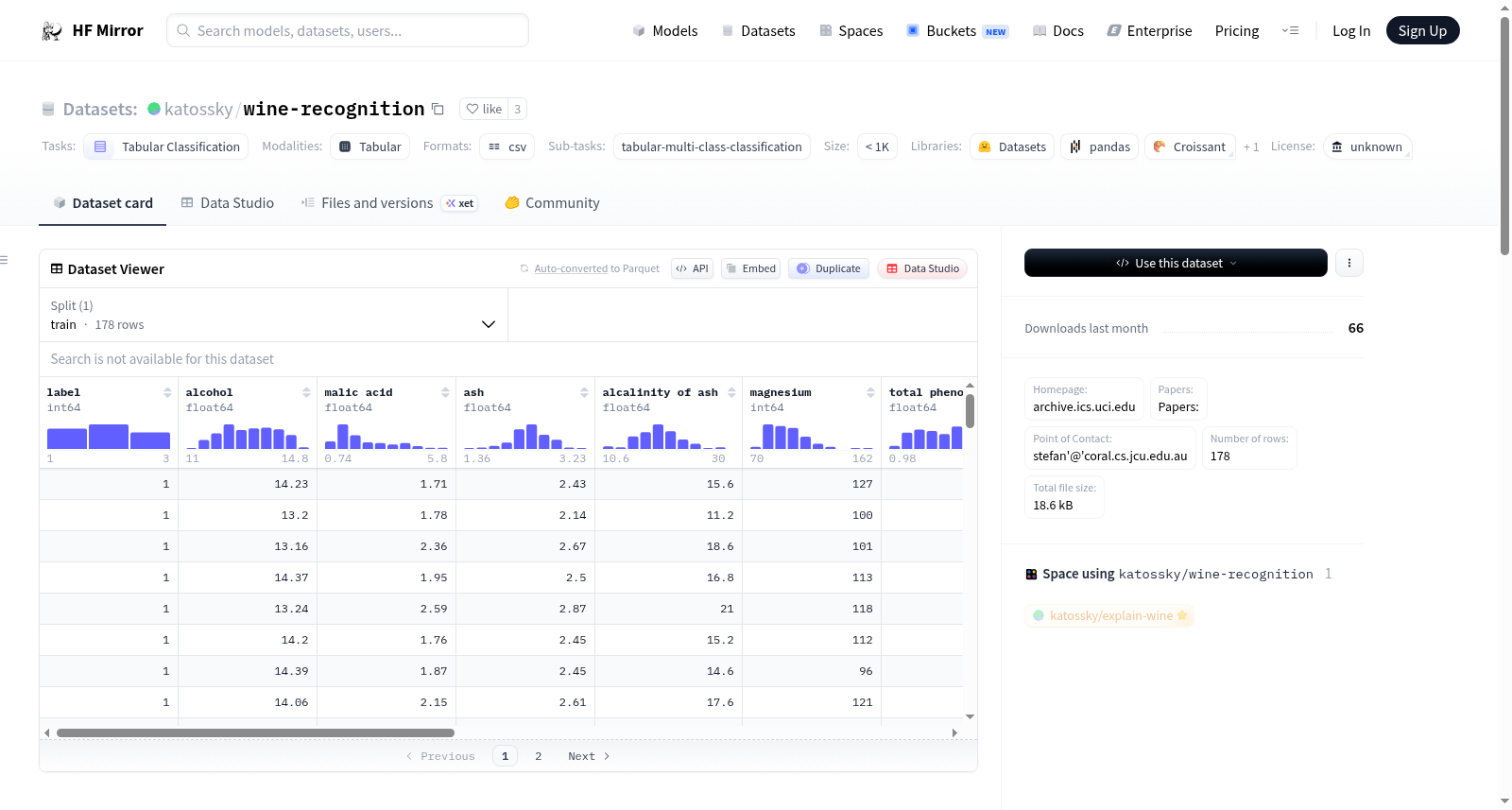The height and width of the screenshot is (810, 1512).
Task: Click the horizontal table scrollbar thumb
Action: coord(255,732)
